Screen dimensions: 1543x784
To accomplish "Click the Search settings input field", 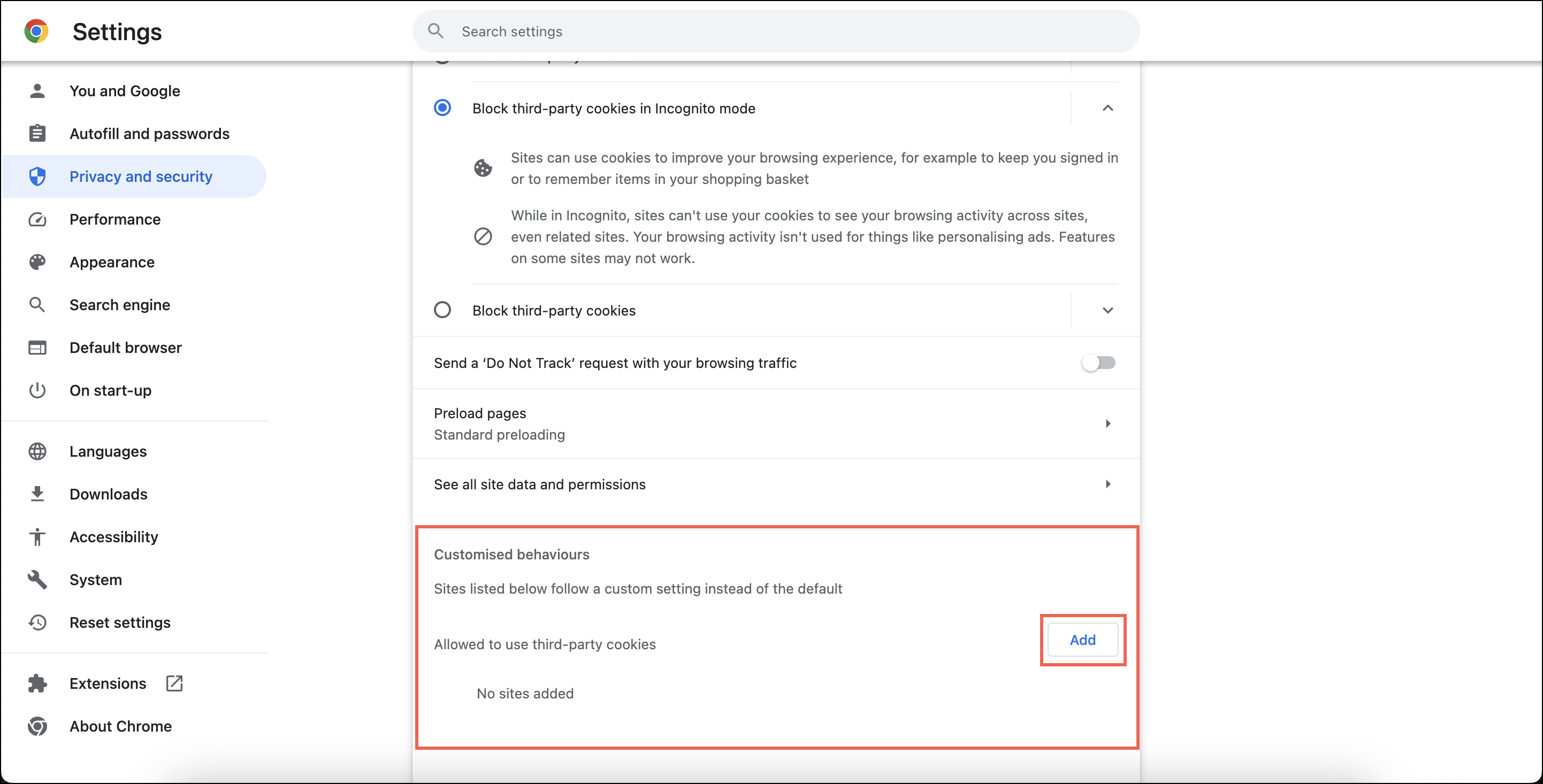I will (776, 31).
